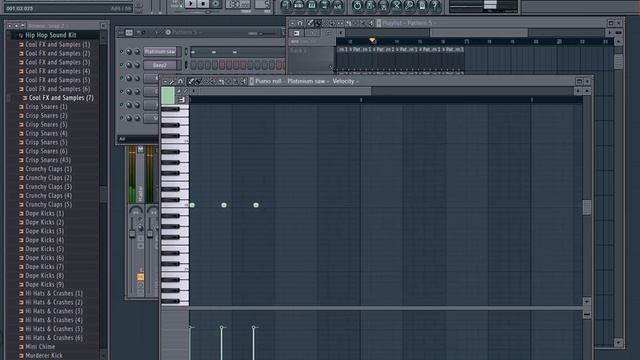Open Cool FX and Samples (7) in browser
This screenshot has width=640, height=360.
[x=61, y=98]
